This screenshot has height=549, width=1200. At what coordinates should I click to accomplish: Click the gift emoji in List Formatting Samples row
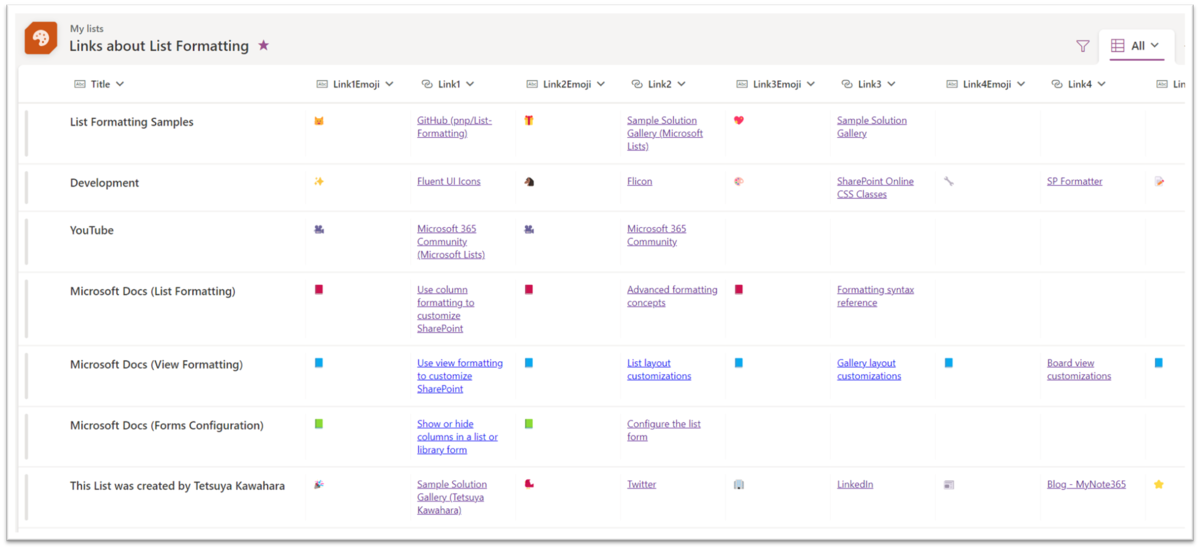529,120
